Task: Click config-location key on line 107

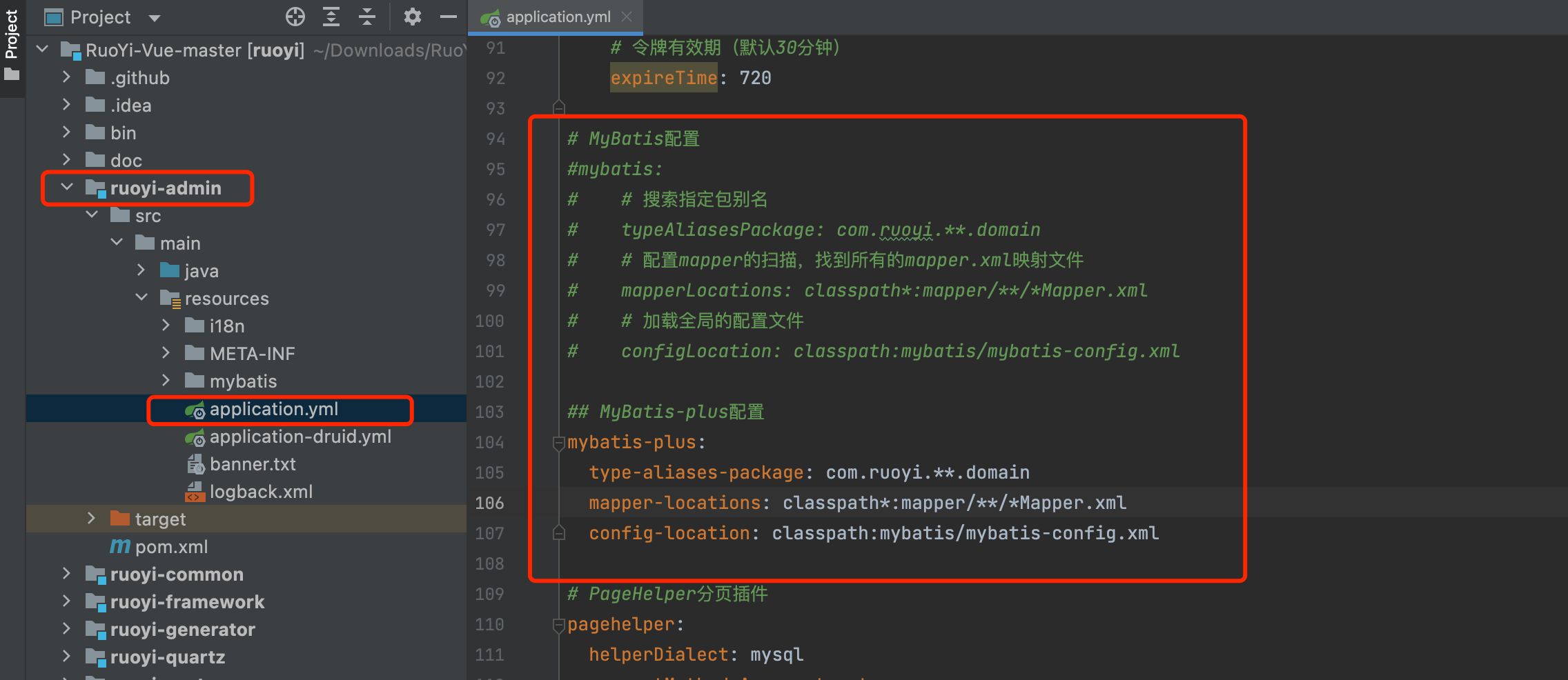Action: click(x=669, y=533)
